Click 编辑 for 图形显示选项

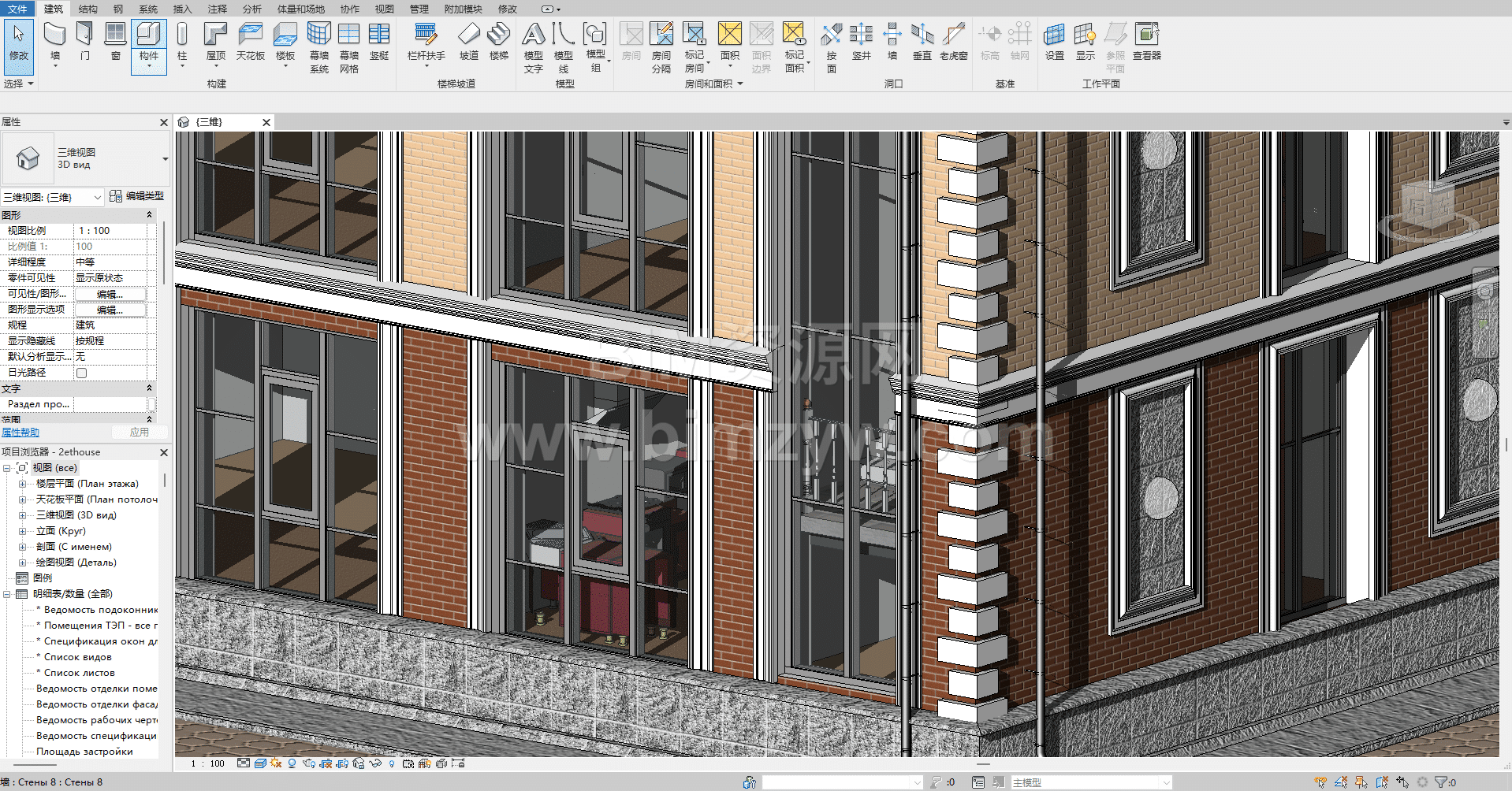tap(110, 310)
